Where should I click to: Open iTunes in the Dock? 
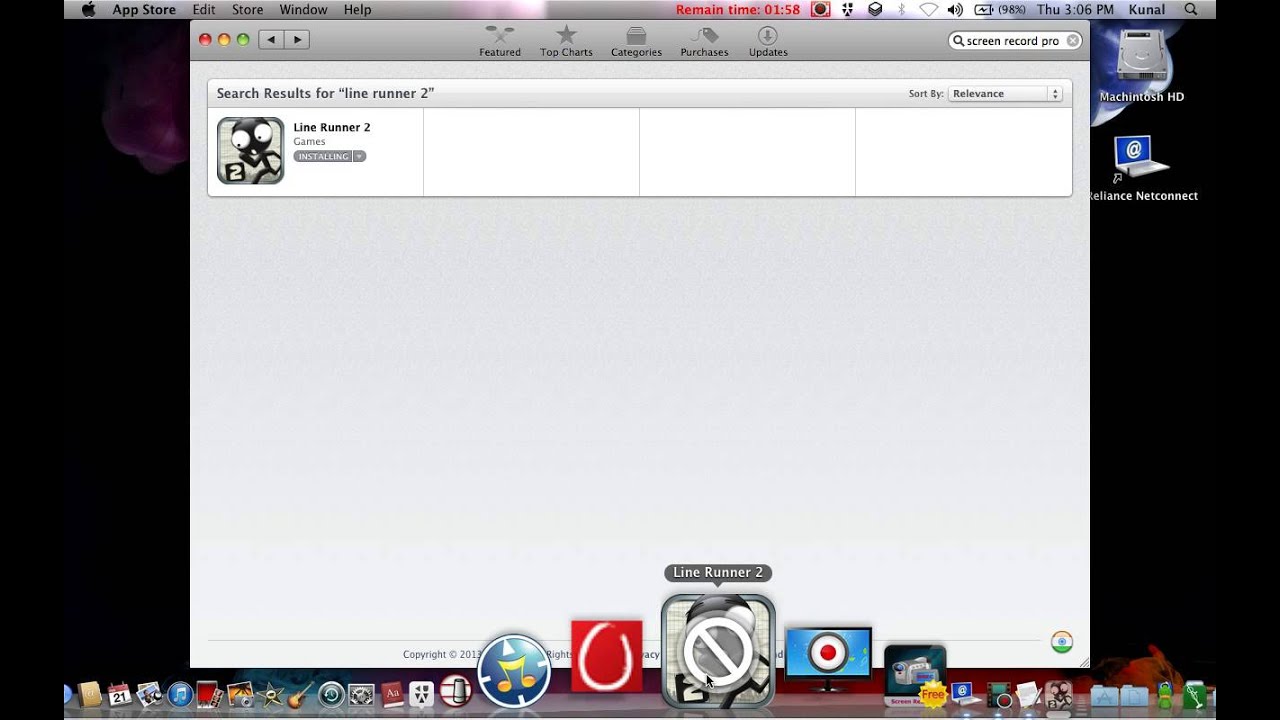[x=180, y=694]
